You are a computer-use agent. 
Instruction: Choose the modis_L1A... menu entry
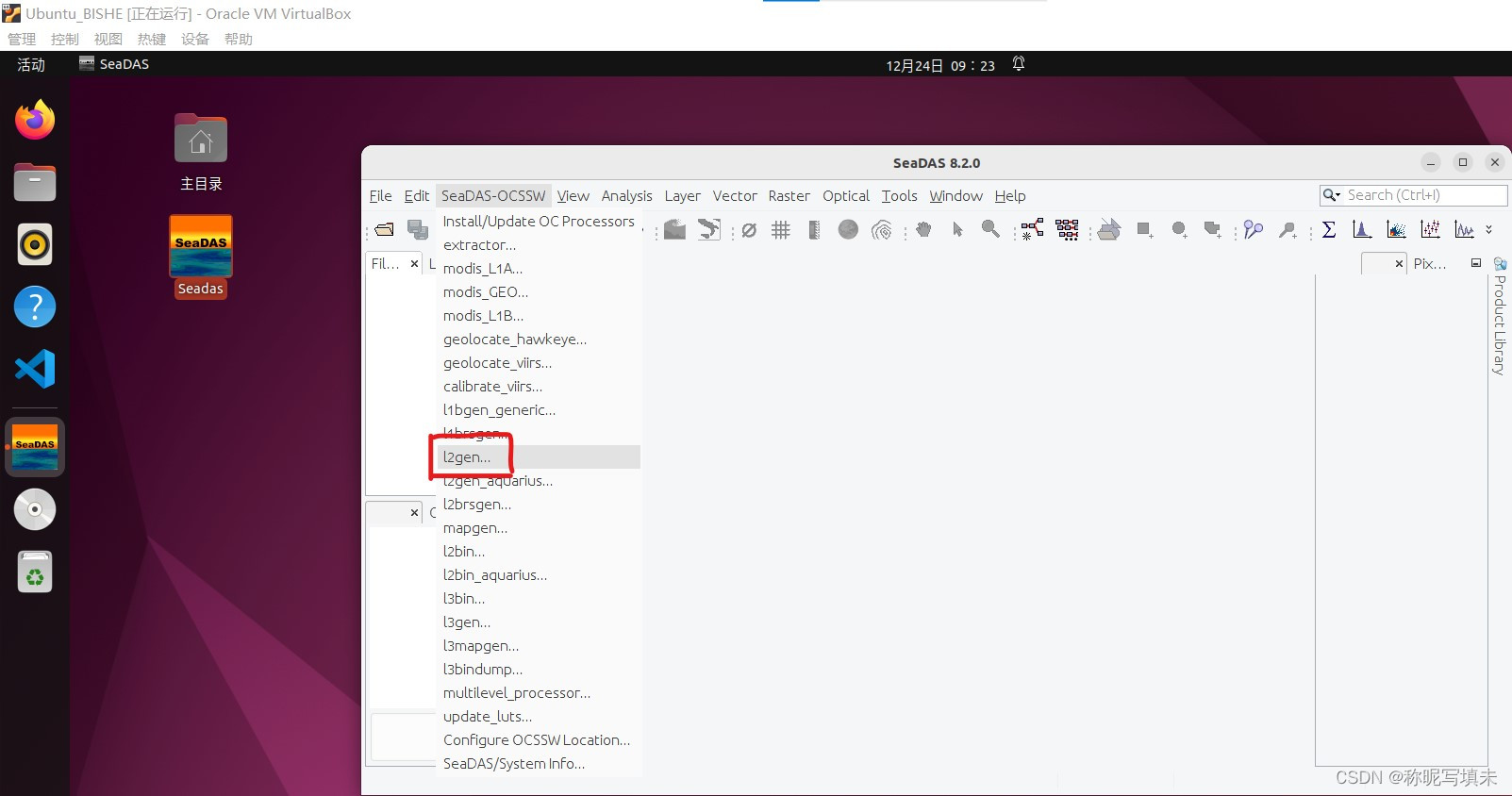539,268
